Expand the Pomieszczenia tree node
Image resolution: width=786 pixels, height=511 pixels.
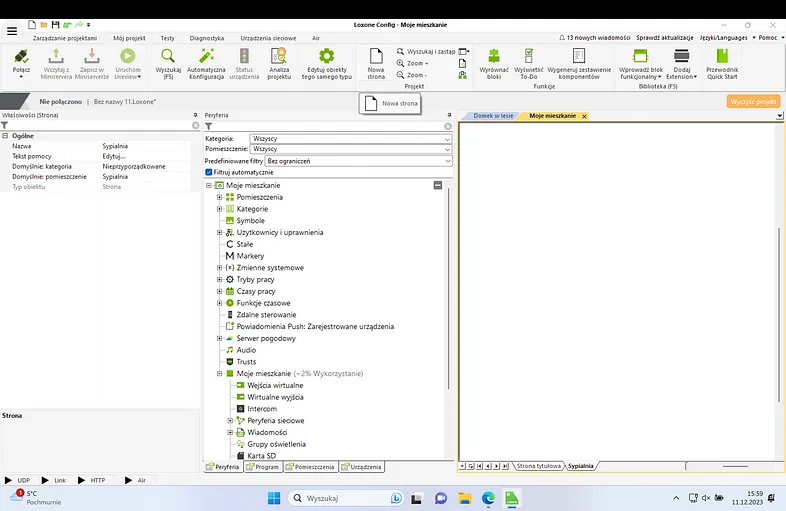[219, 197]
